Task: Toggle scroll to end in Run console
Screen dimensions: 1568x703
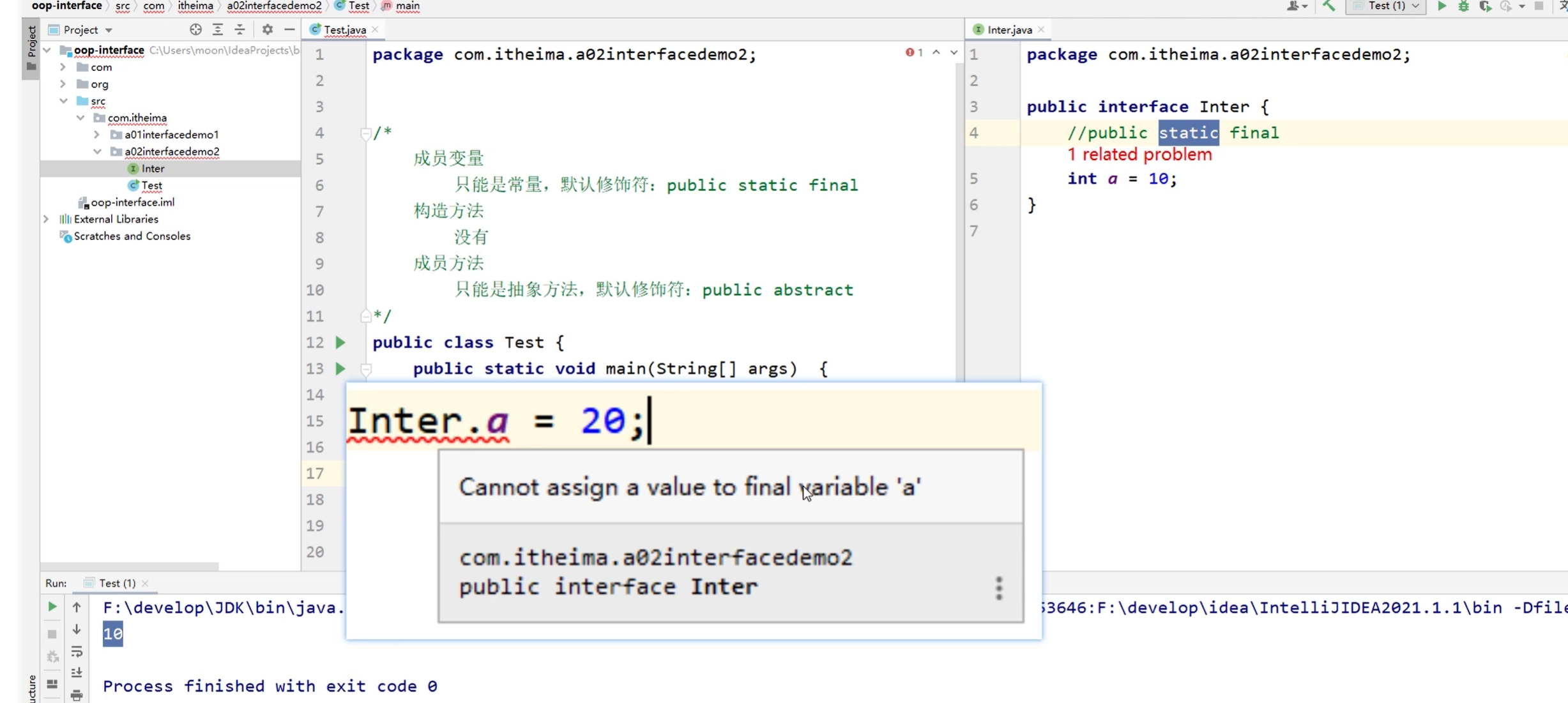Action: click(77, 673)
